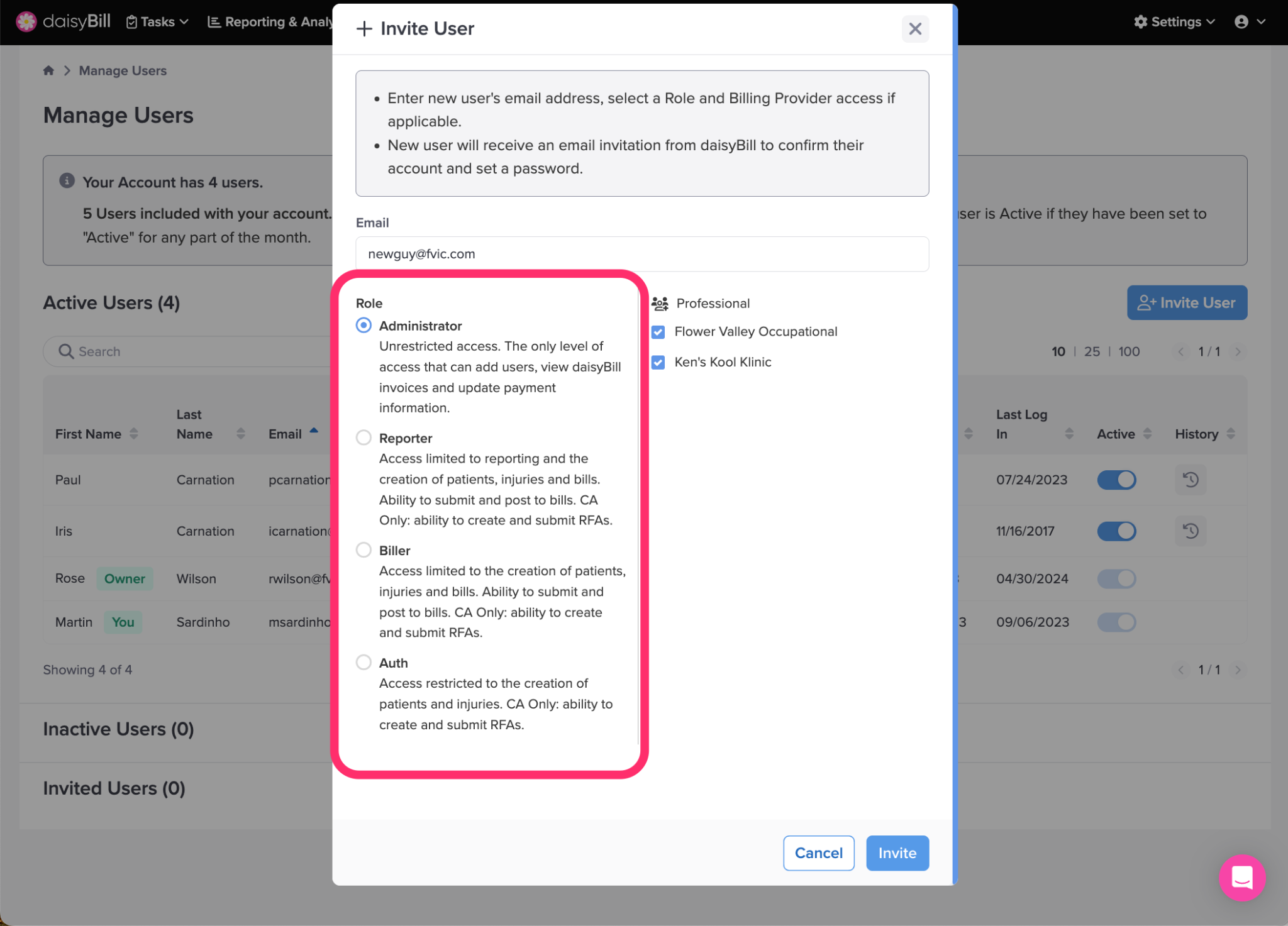Uncheck Flower Valley Occupational
Viewport: 1288px width, 926px height.
coord(658,332)
